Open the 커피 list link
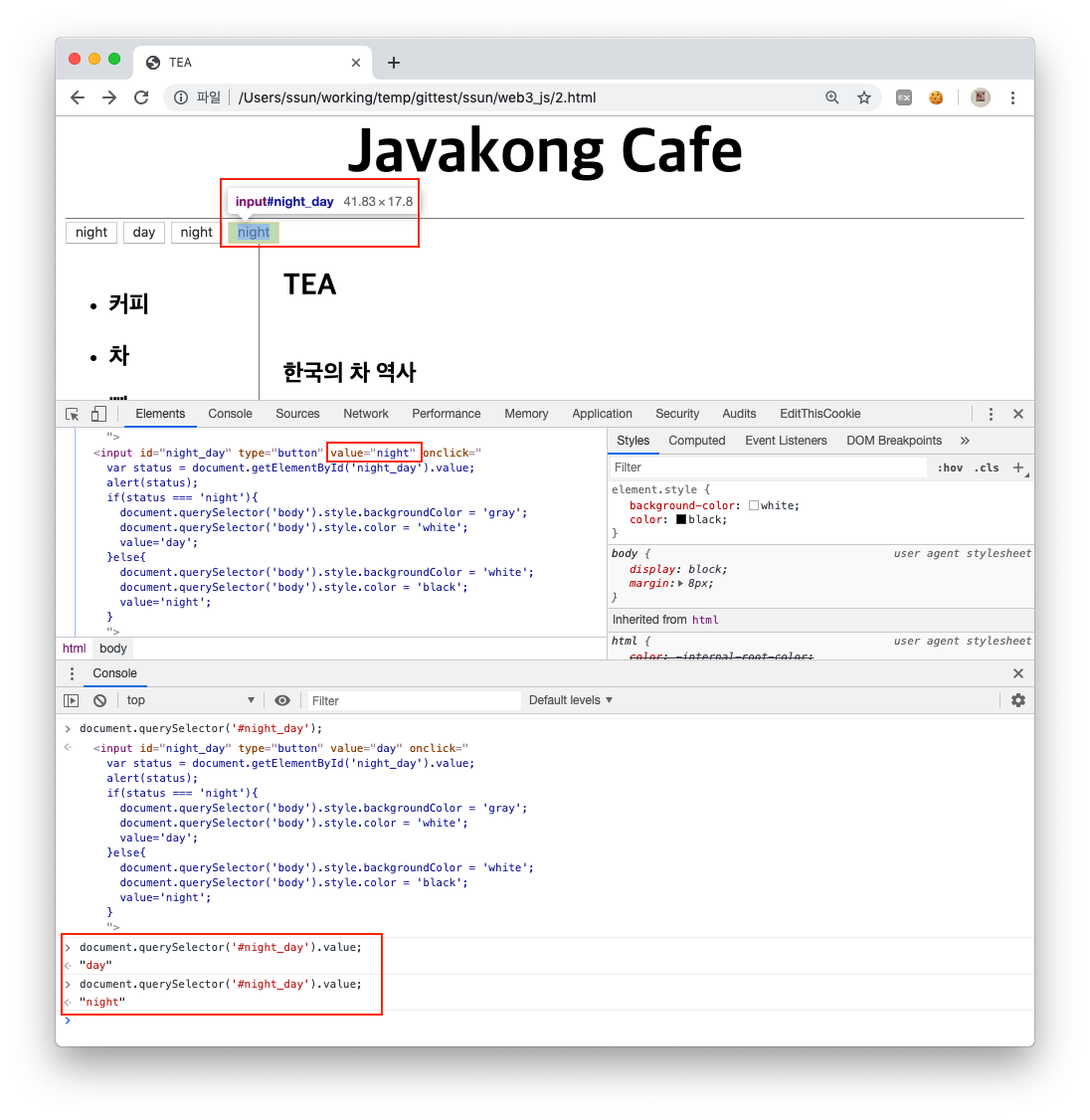Image resolution: width=1090 pixels, height=1120 pixels. point(128,303)
